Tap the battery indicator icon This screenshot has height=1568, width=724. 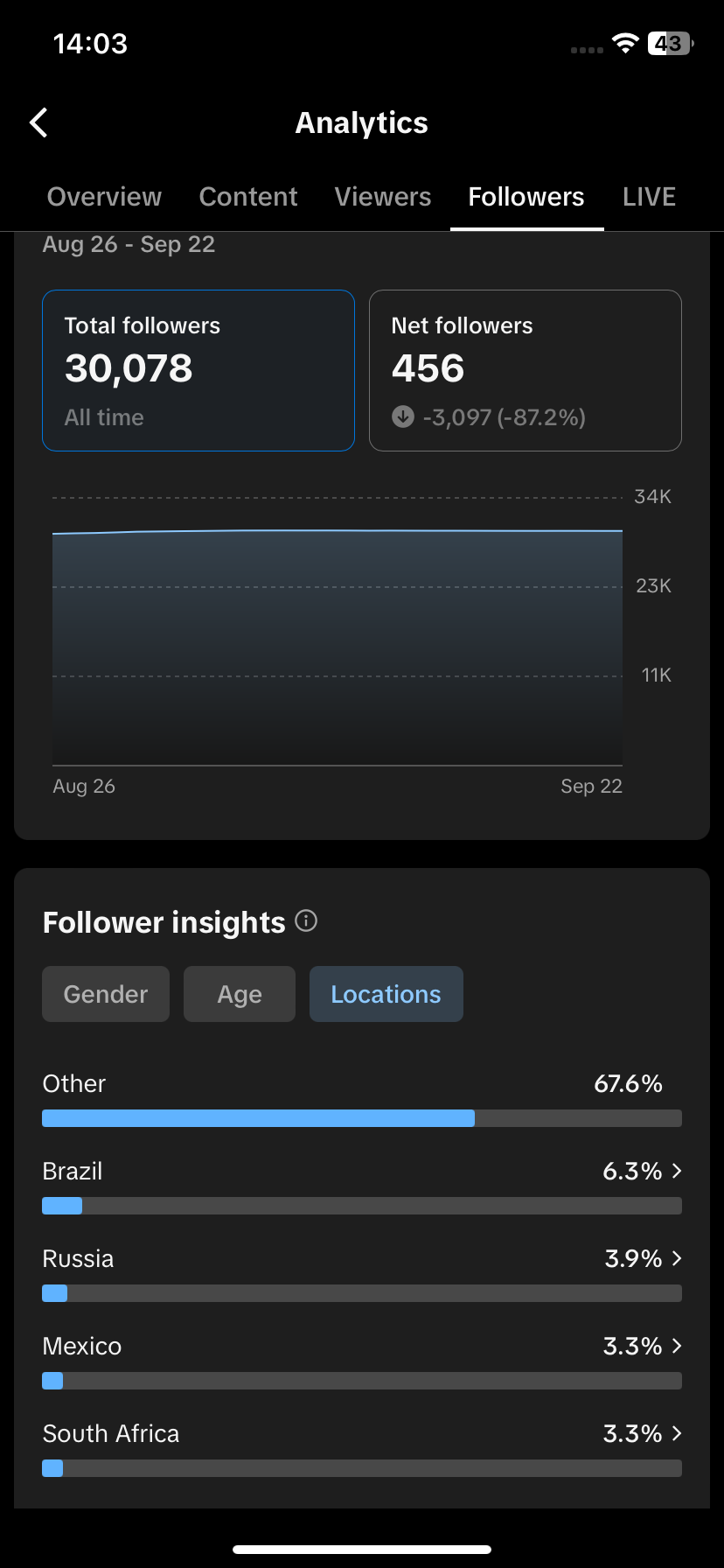[669, 44]
